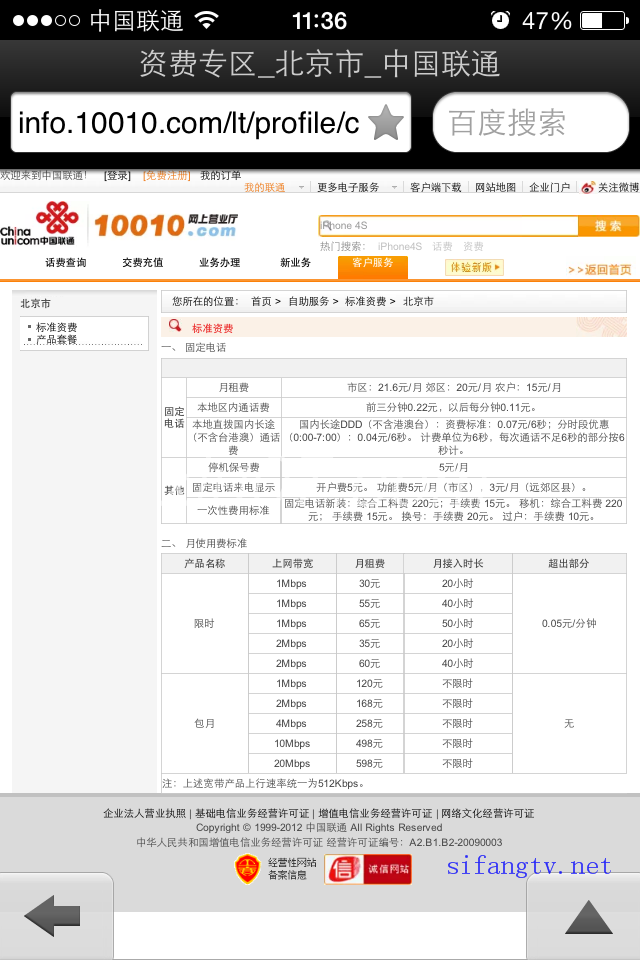Click the 258元 table cell
This screenshot has height=960, width=640.
pos(369,724)
